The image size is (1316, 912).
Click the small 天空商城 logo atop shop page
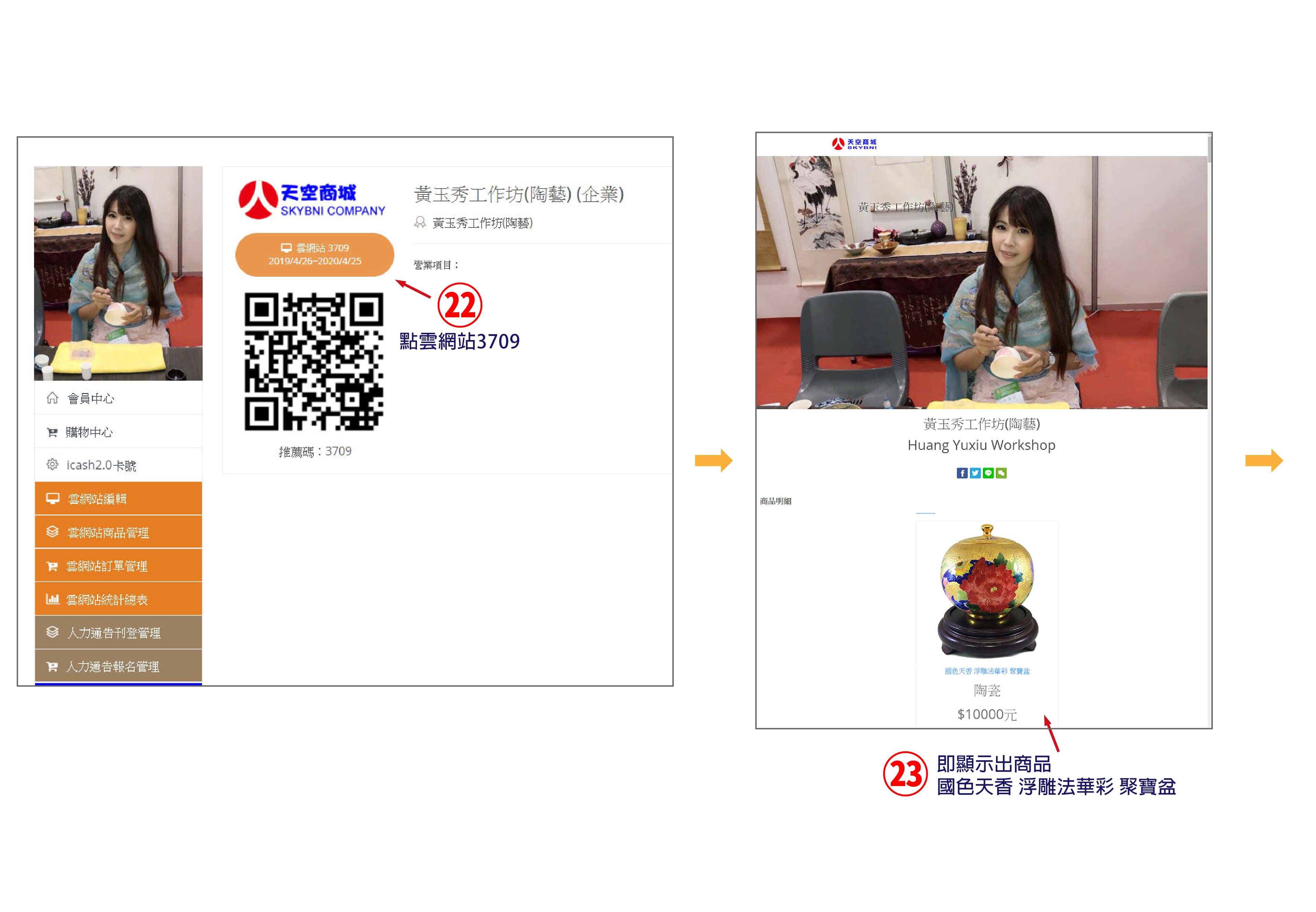pyautogui.click(x=854, y=144)
